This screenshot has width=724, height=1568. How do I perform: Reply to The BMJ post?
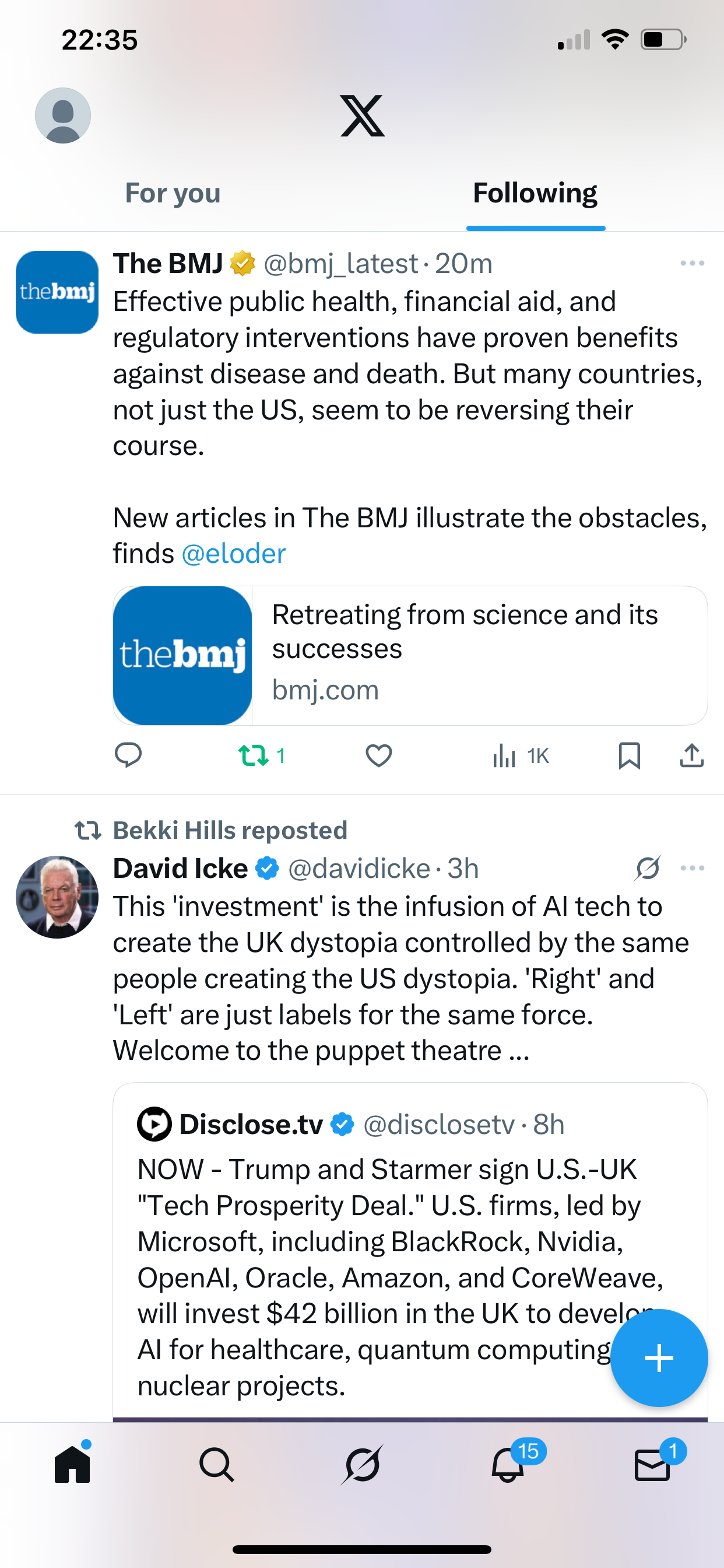(x=128, y=755)
